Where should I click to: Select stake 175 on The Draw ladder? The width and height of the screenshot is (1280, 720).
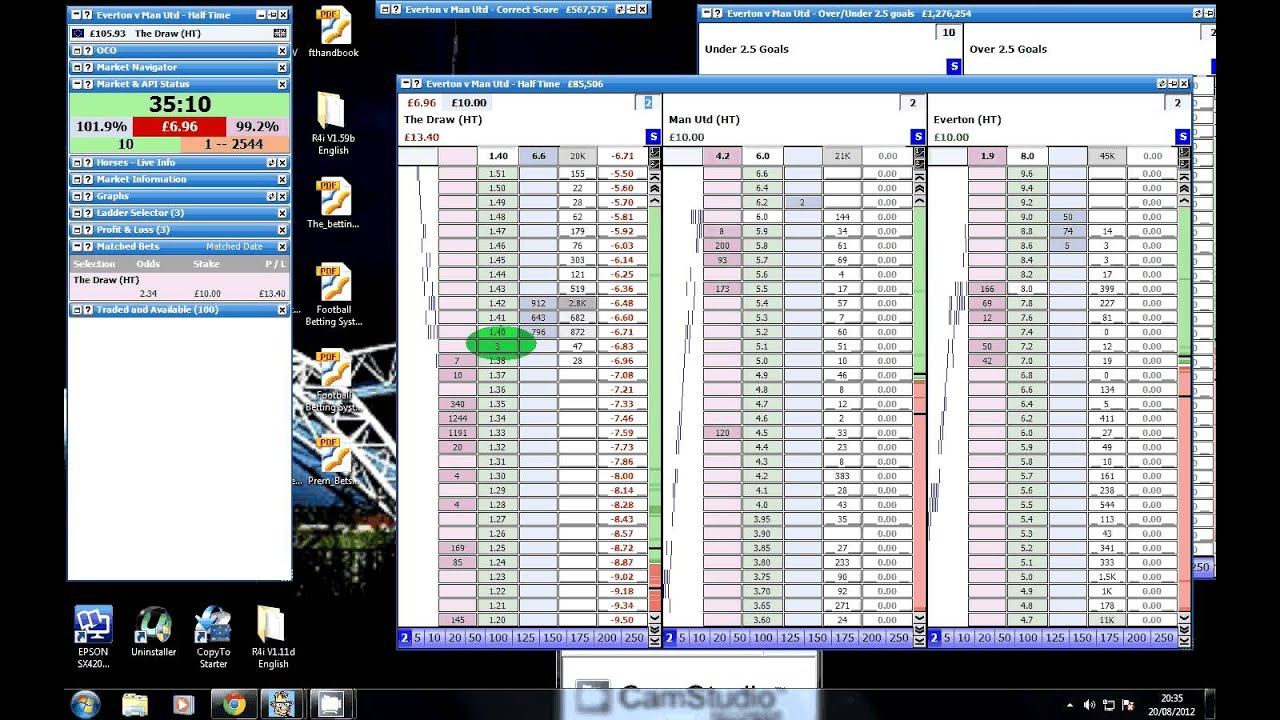(579, 638)
